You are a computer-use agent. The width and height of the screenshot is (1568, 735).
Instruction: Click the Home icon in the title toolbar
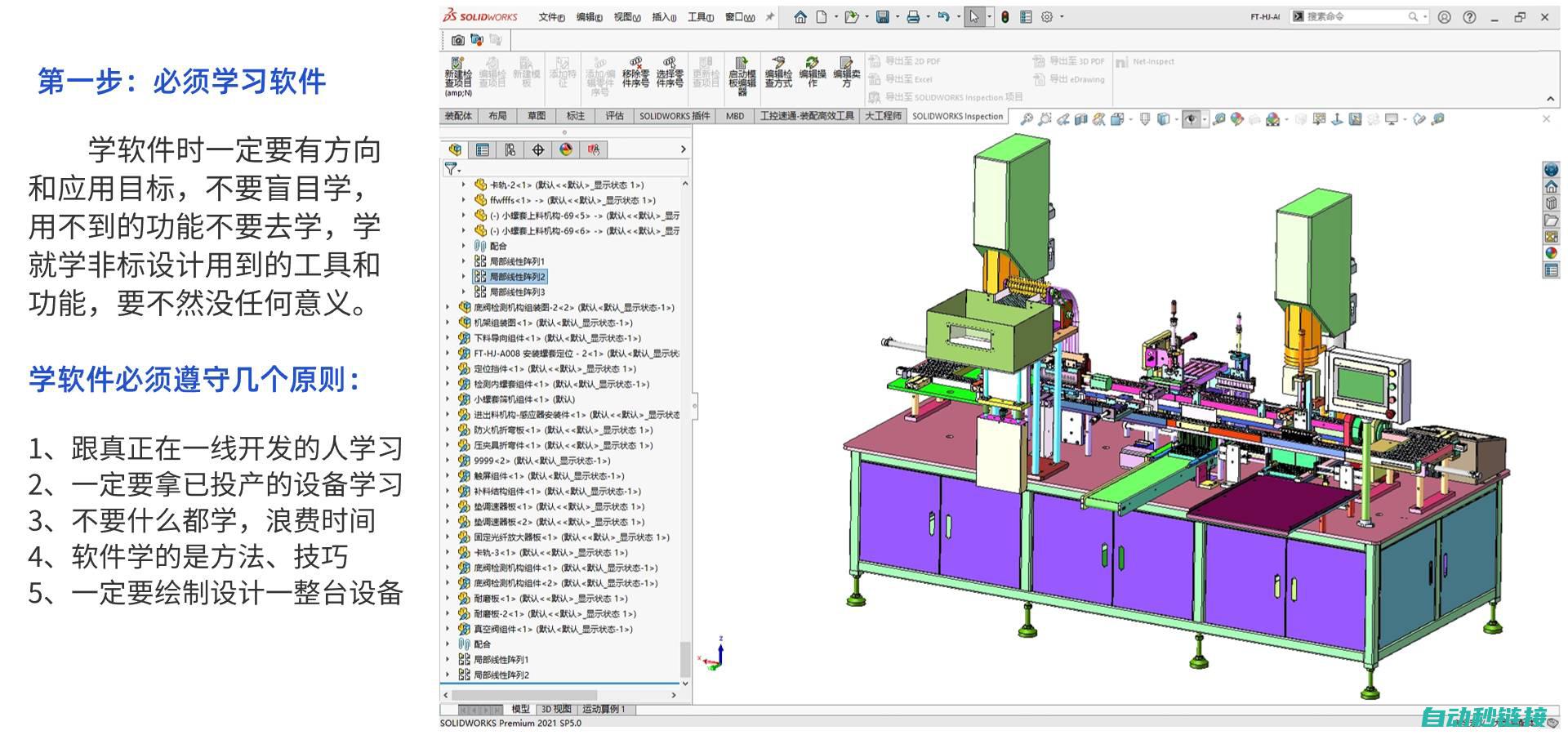click(x=800, y=16)
